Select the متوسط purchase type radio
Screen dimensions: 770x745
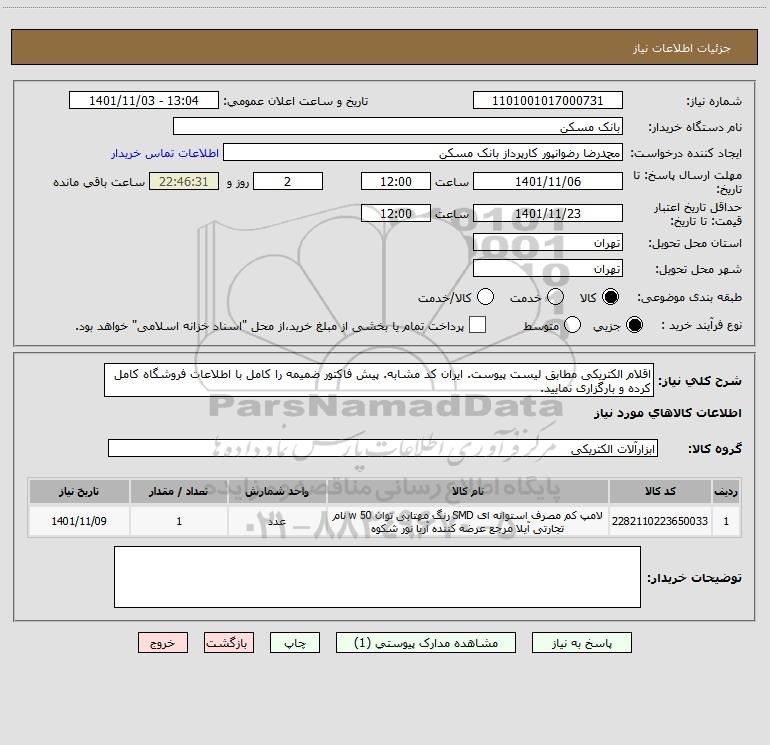click(x=573, y=325)
